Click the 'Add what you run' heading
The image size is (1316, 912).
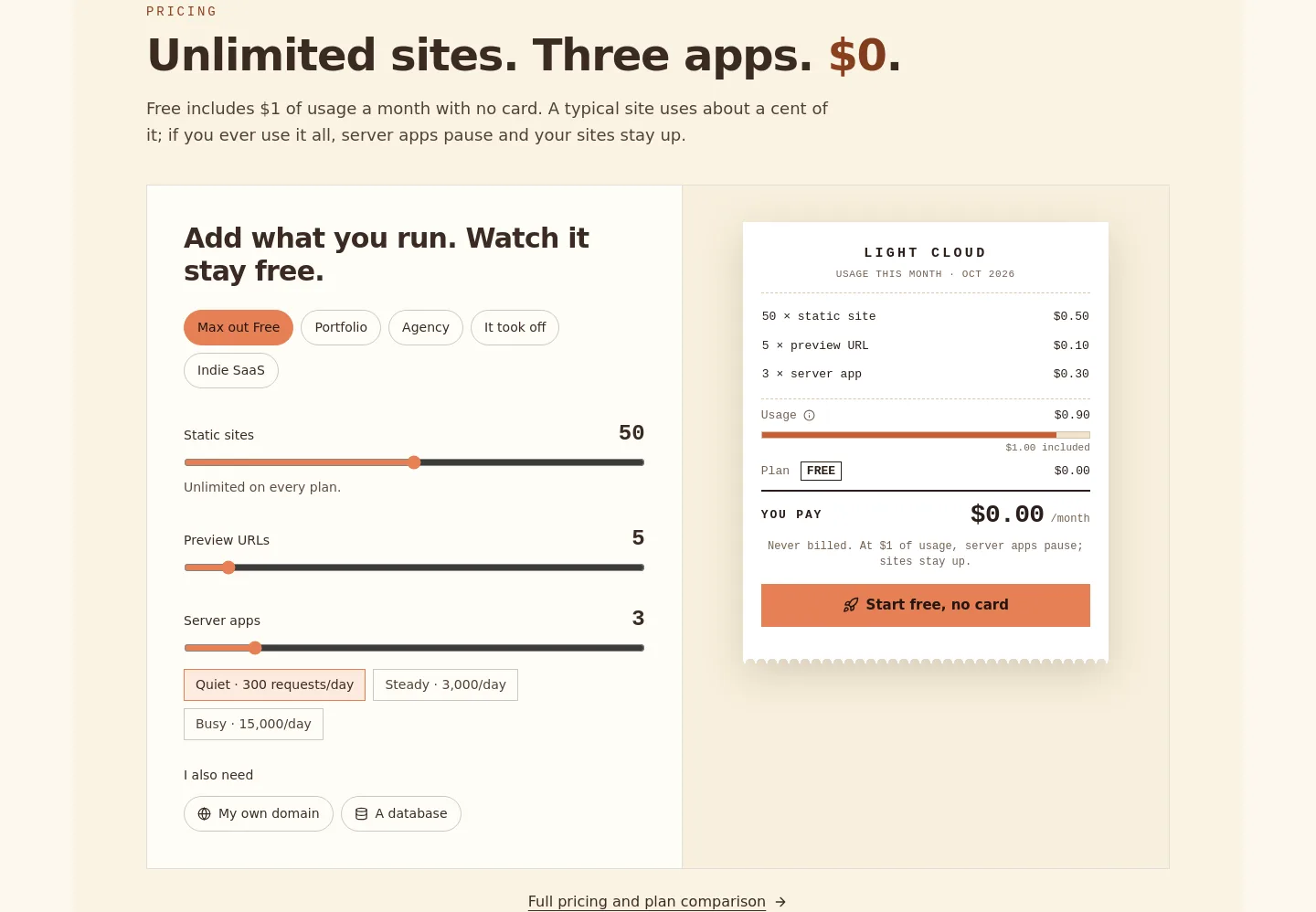(387, 254)
